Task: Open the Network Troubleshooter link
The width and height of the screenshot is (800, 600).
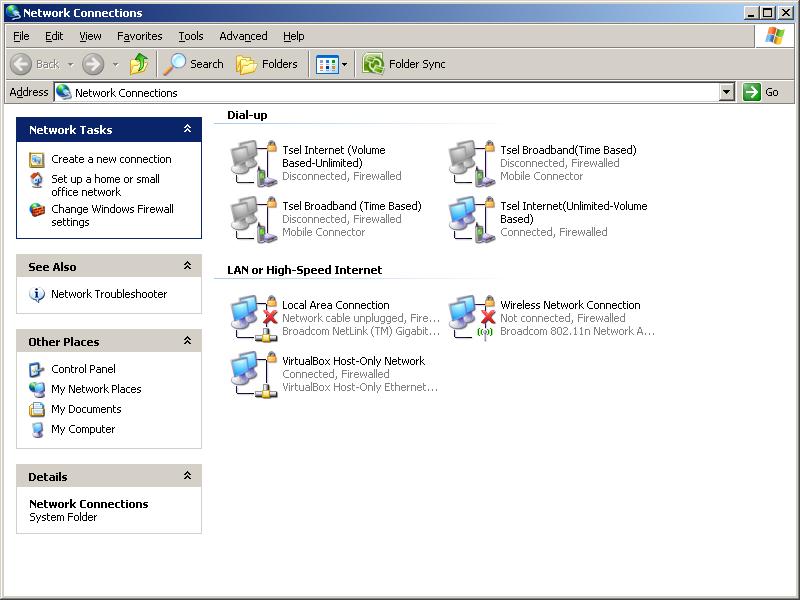Action: 109,294
